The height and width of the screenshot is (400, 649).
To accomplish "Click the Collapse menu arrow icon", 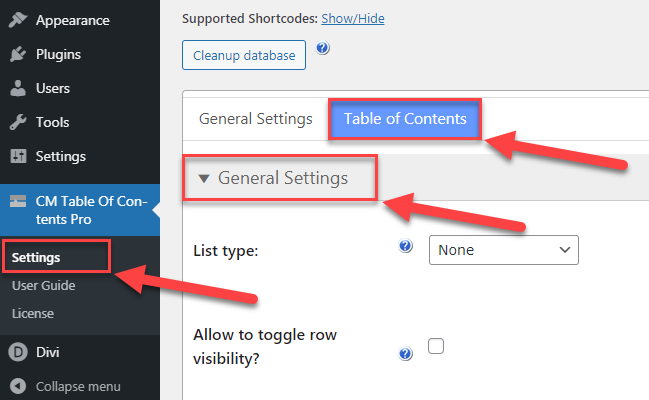I will coord(18,386).
